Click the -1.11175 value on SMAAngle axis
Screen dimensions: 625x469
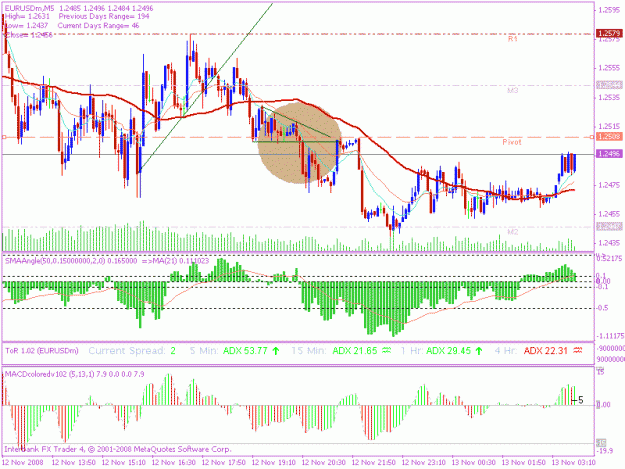tap(610, 336)
